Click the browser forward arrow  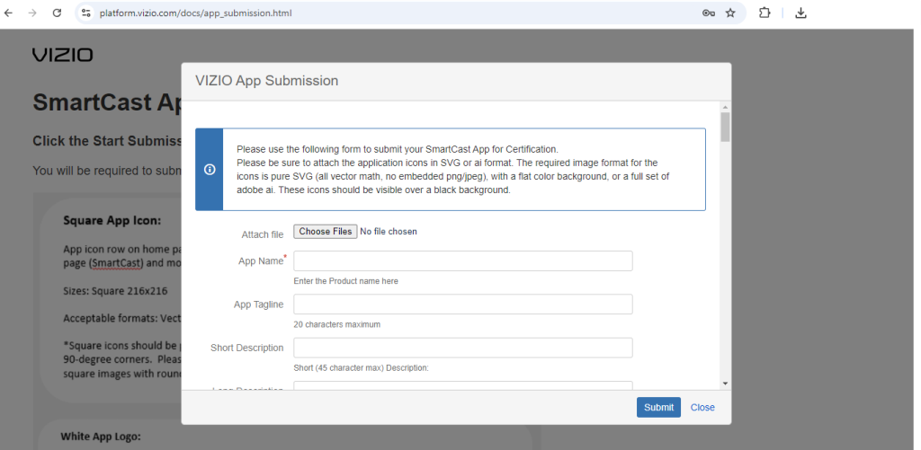click(x=32, y=13)
